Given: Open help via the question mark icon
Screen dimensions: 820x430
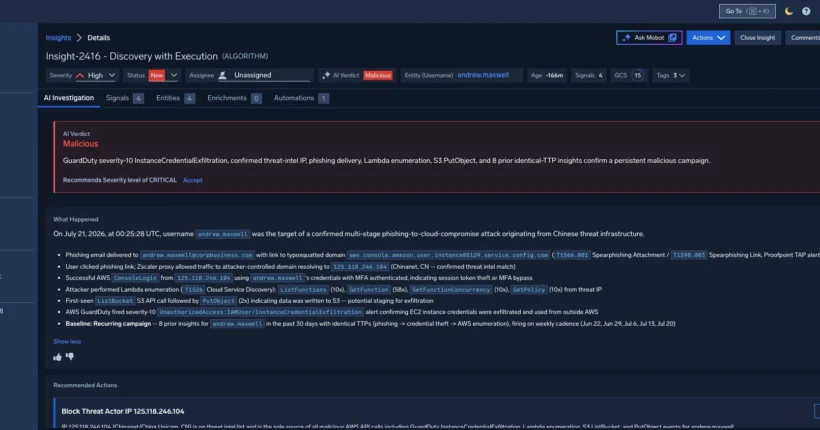Looking at the screenshot, I should pyautogui.click(x=806, y=11).
